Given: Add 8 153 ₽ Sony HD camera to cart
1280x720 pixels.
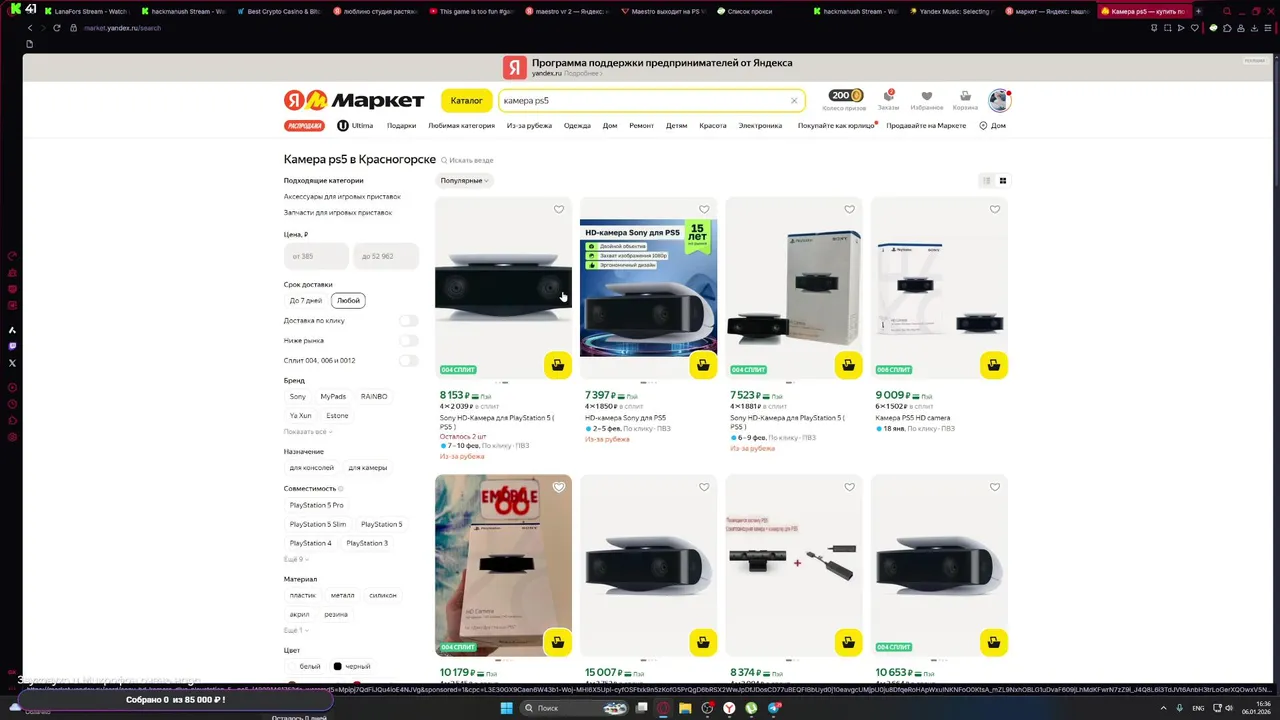Looking at the screenshot, I should (558, 365).
